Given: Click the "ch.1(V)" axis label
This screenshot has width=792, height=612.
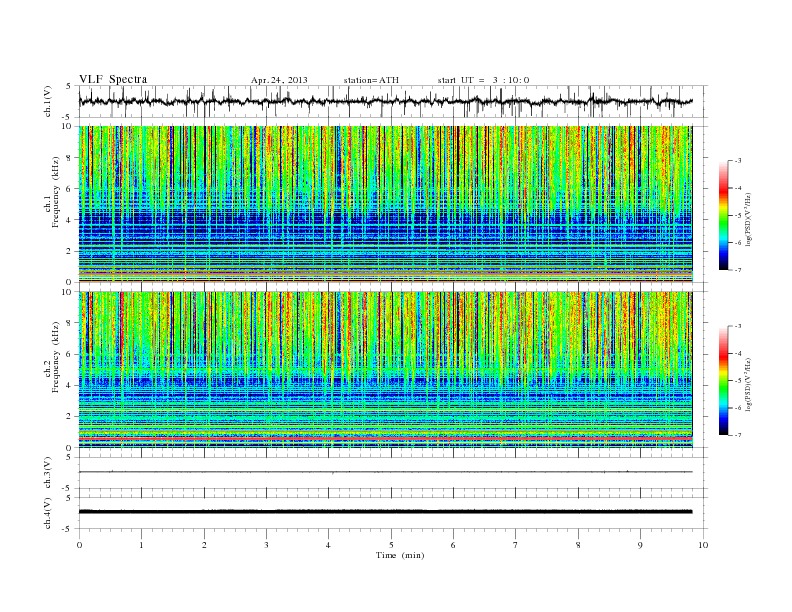Looking at the screenshot, I should [48, 101].
